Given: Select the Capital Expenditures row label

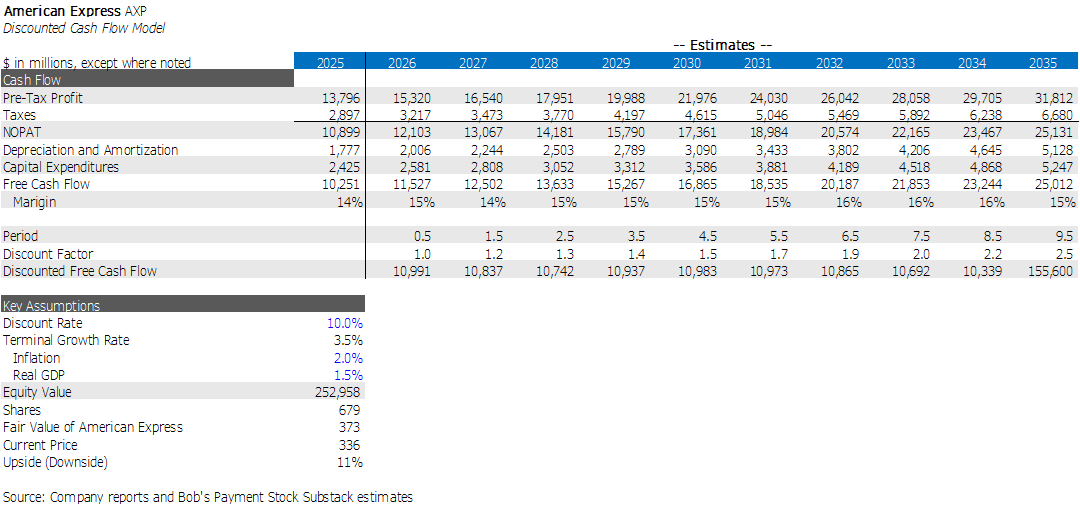Looking at the screenshot, I should (61, 167).
